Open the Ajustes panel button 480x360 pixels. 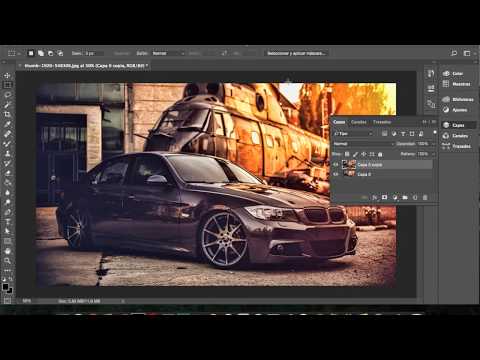pyautogui.click(x=456, y=110)
